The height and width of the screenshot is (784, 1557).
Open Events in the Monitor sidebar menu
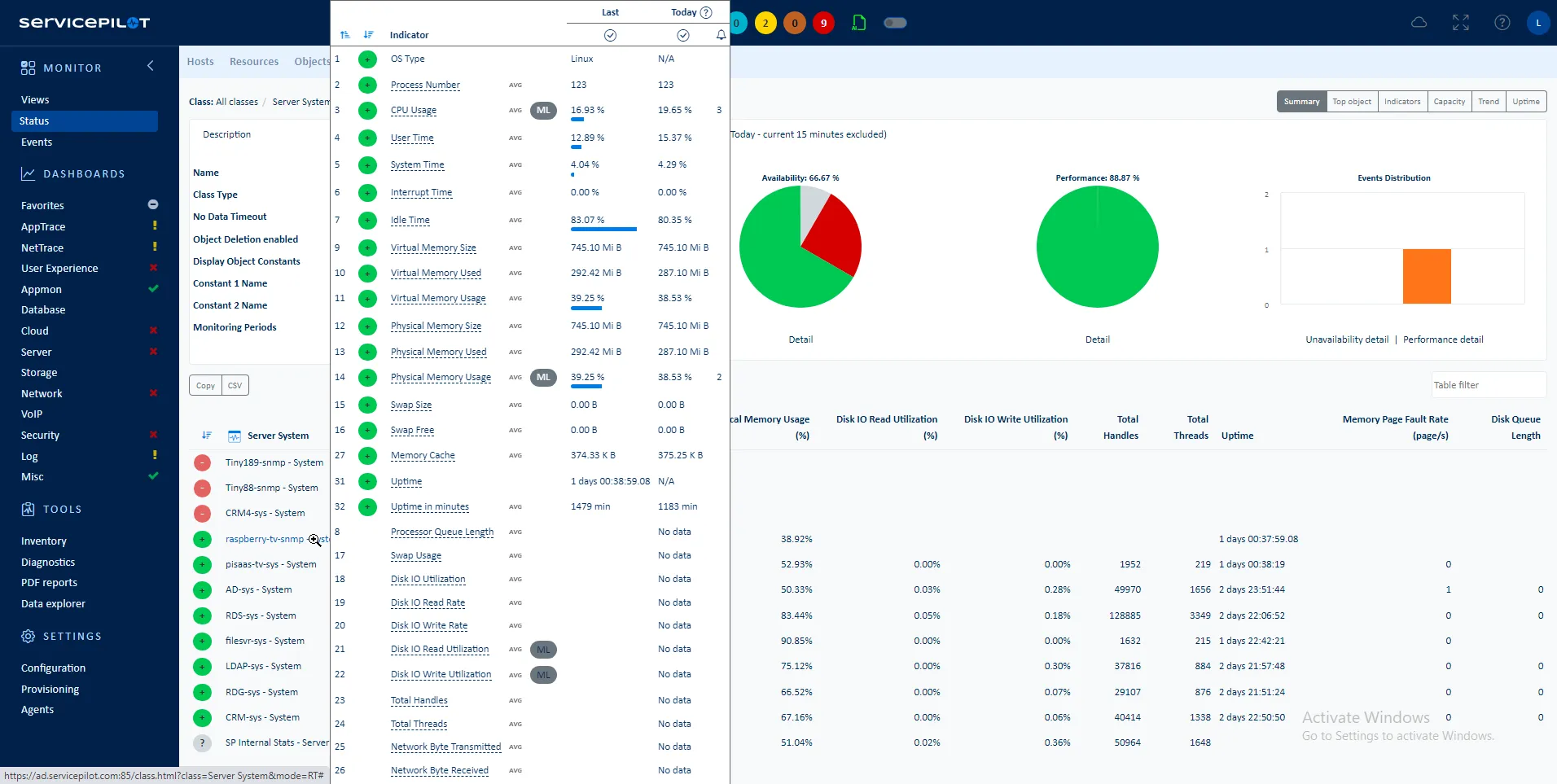click(37, 142)
